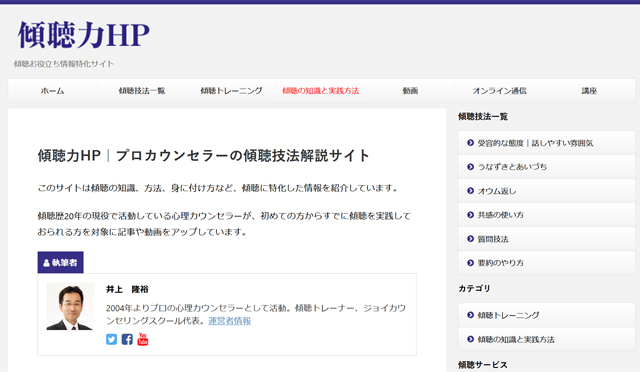
Task: Open sidebar link 共感の使い方
Action: point(547,215)
